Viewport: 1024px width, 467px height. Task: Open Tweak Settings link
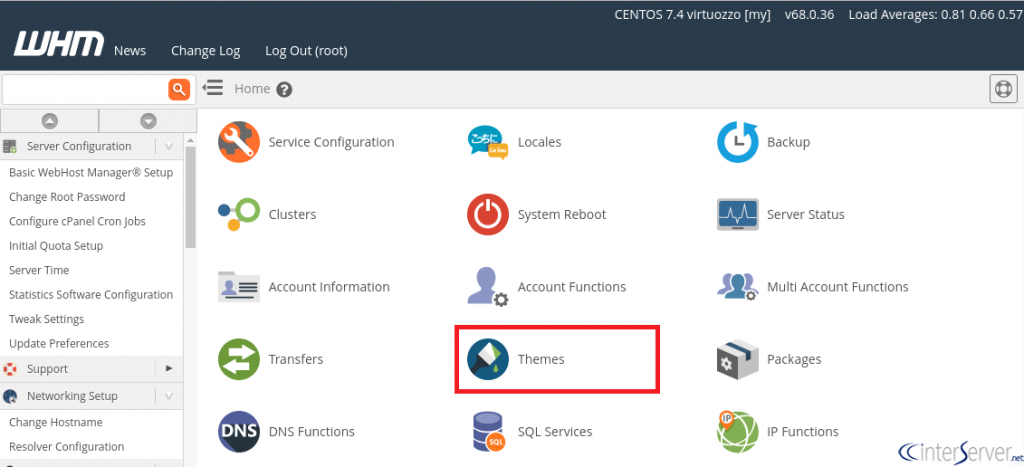coord(46,319)
